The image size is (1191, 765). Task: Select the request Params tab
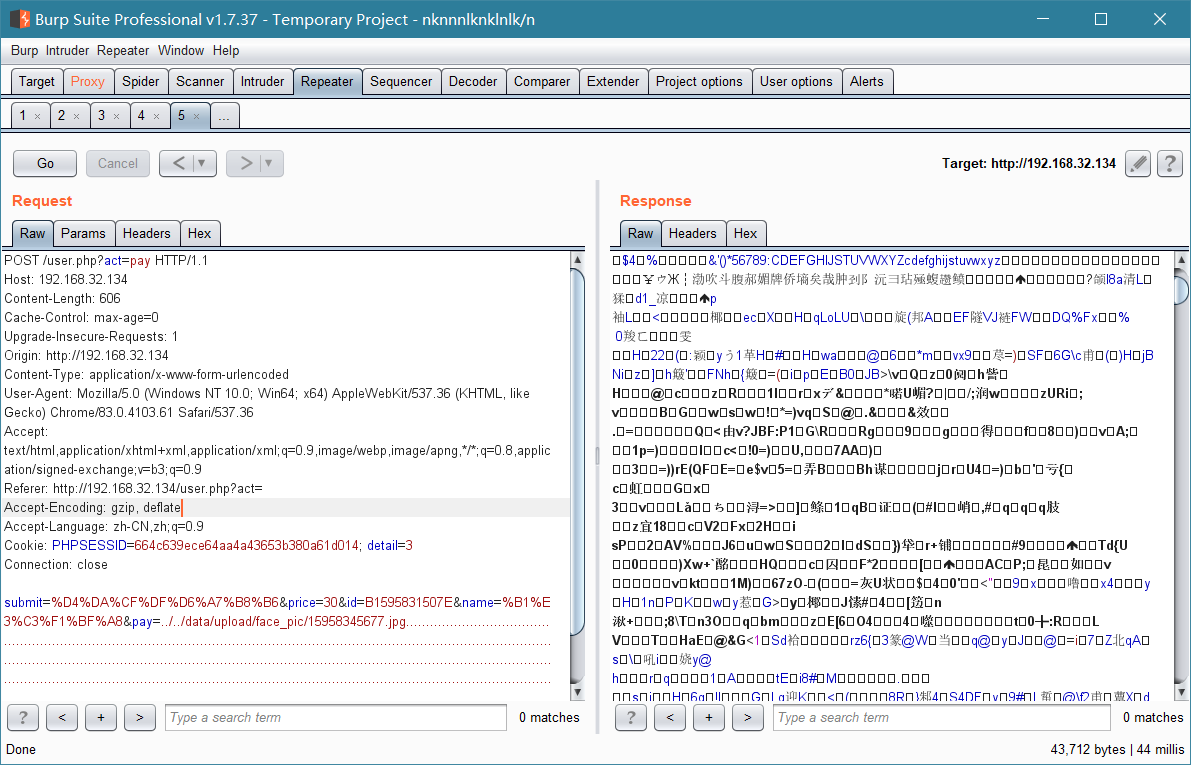pyautogui.click(x=83, y=233)
